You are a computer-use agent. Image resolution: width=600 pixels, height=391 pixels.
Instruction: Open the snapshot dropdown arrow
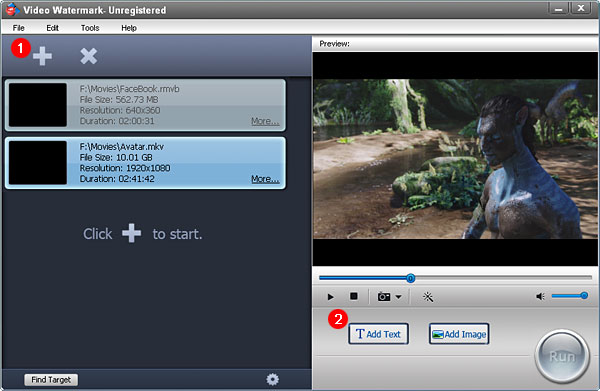tap(398, 297)
